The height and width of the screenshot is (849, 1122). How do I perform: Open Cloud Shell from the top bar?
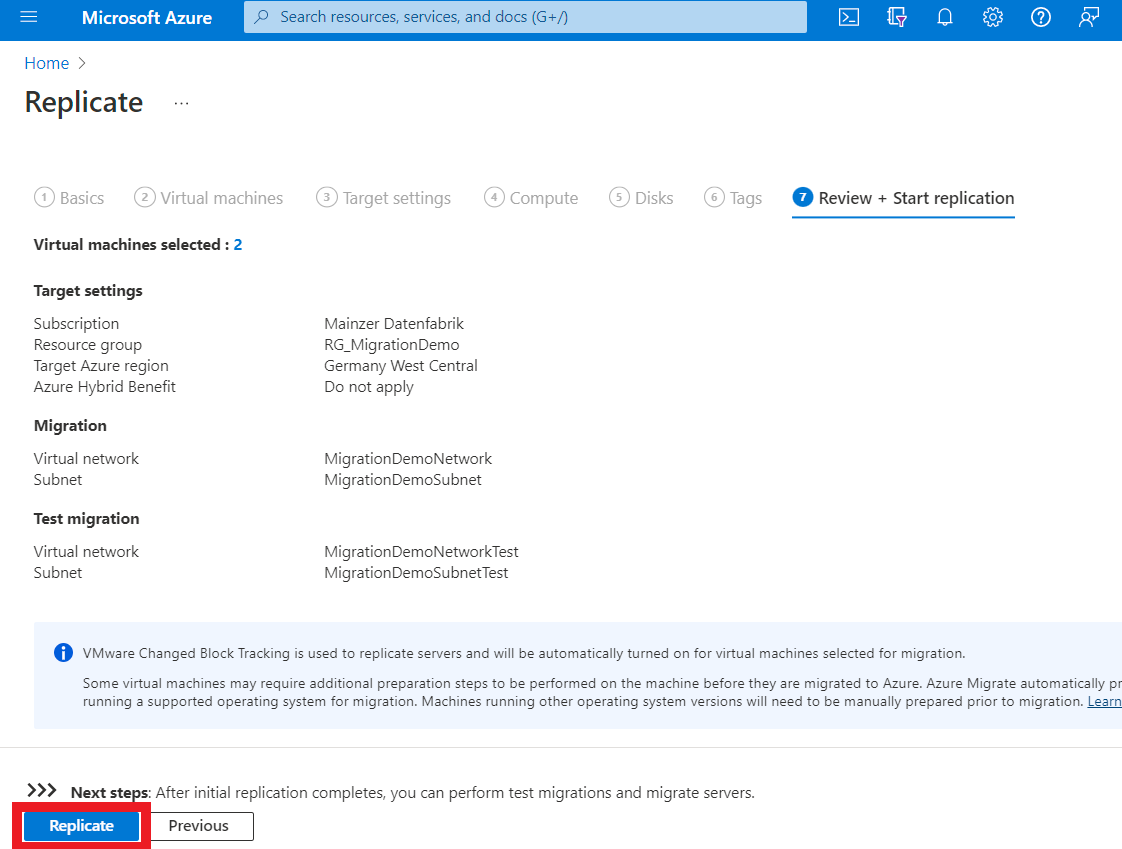click(849, 17)
